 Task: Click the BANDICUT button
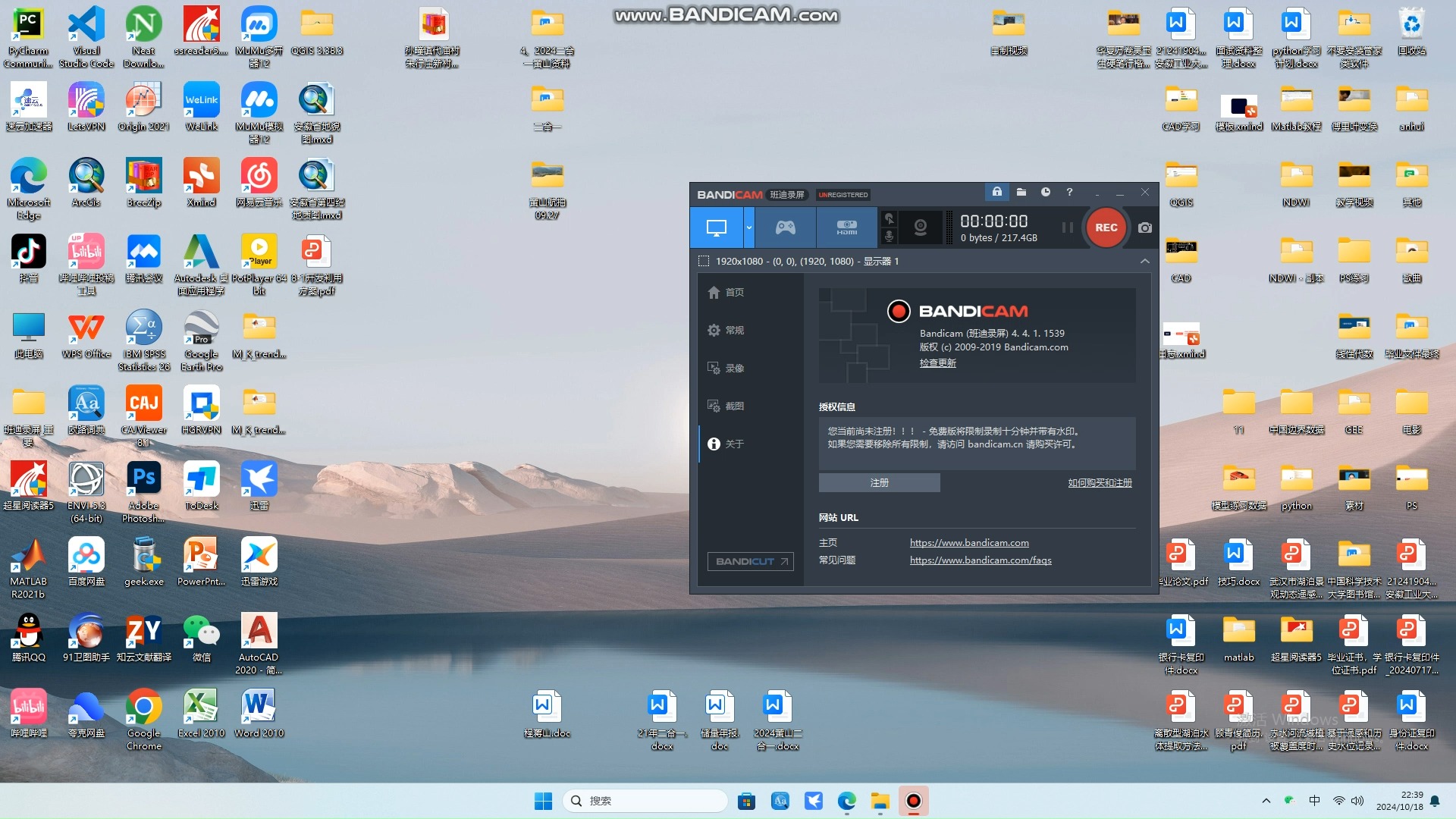click(x=750, y=561)
